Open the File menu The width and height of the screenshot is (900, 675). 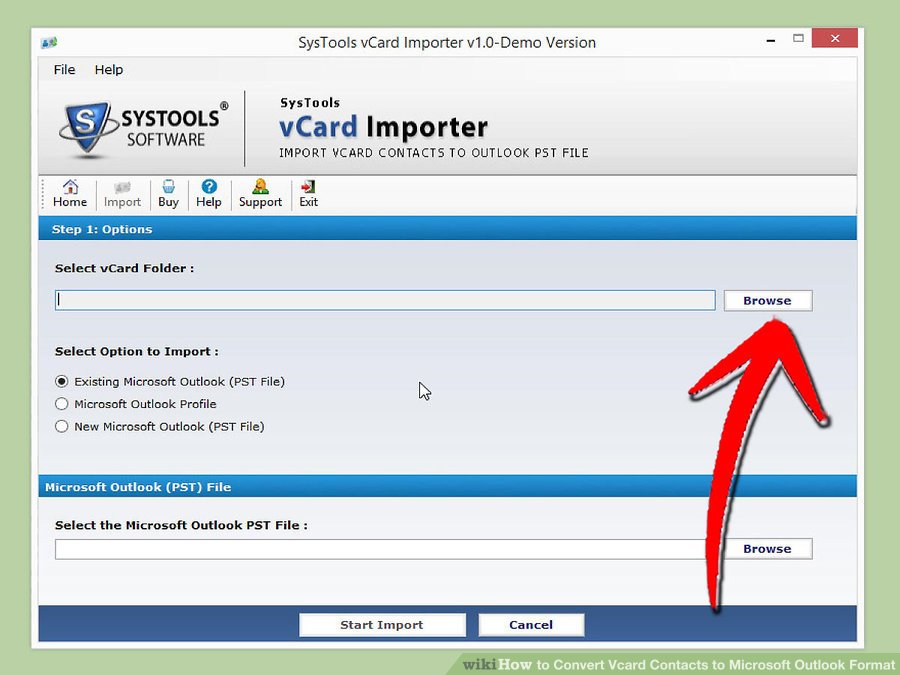point(64,70)
